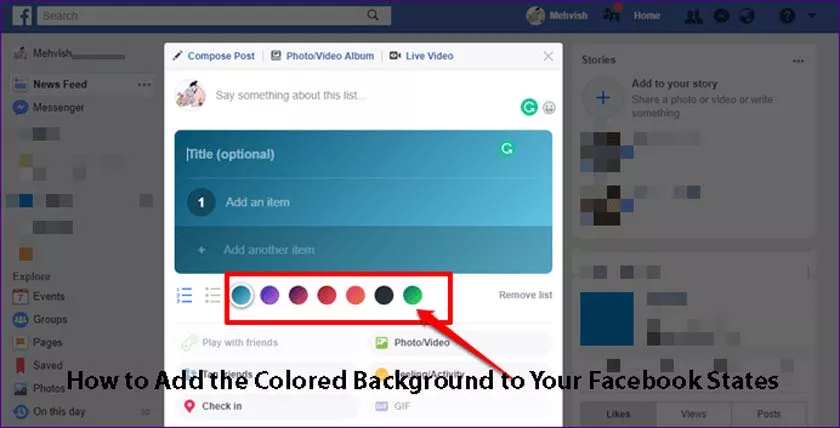840x428 pixels.
Task: Switch to Live Video tab
Action: tap(422, 56)
